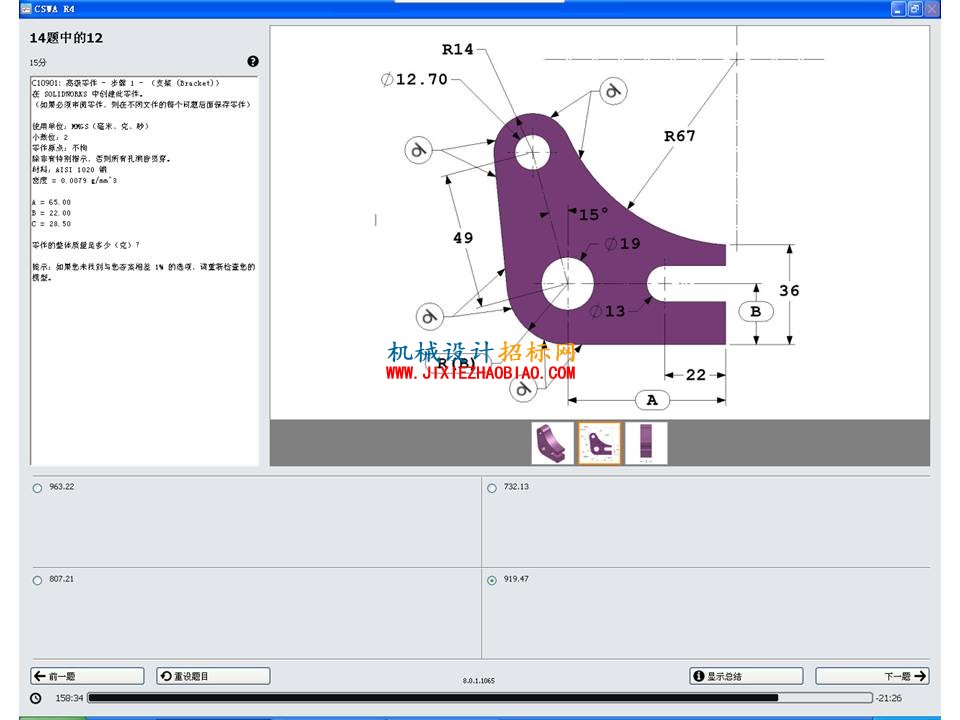This screenshot has height=720, width=960.
Task: Click the reset question circular arrow icon
Action: click(x=165, y=676)
